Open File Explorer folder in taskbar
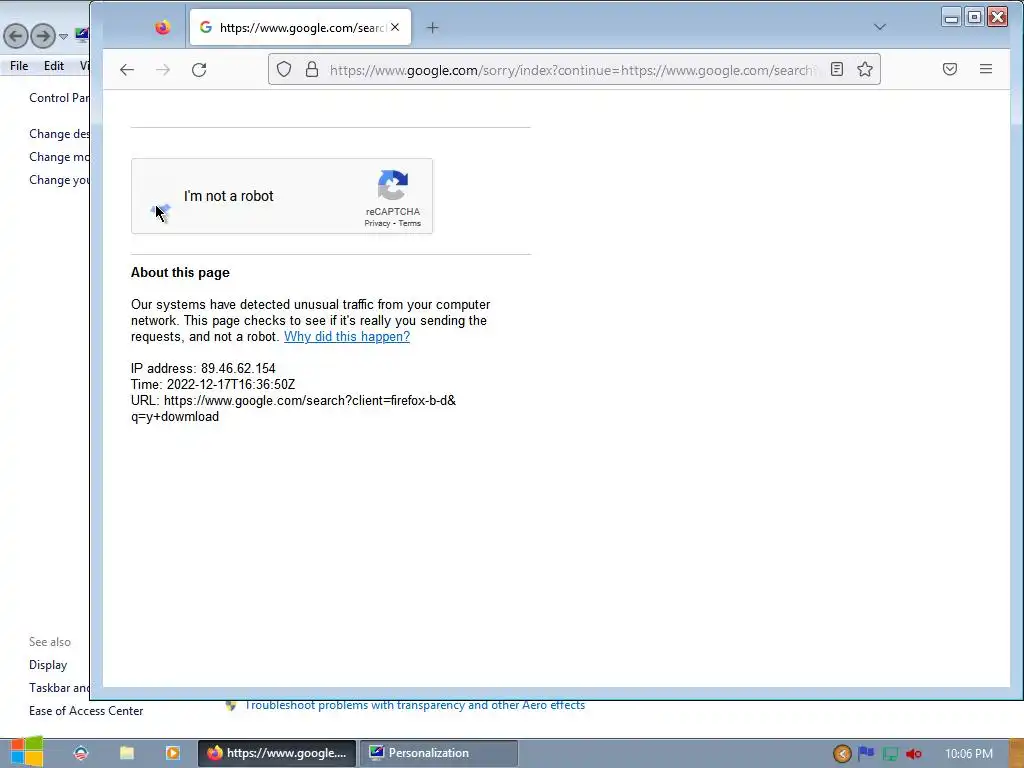Screen dimensions: 1024x768 click(127, 753)
